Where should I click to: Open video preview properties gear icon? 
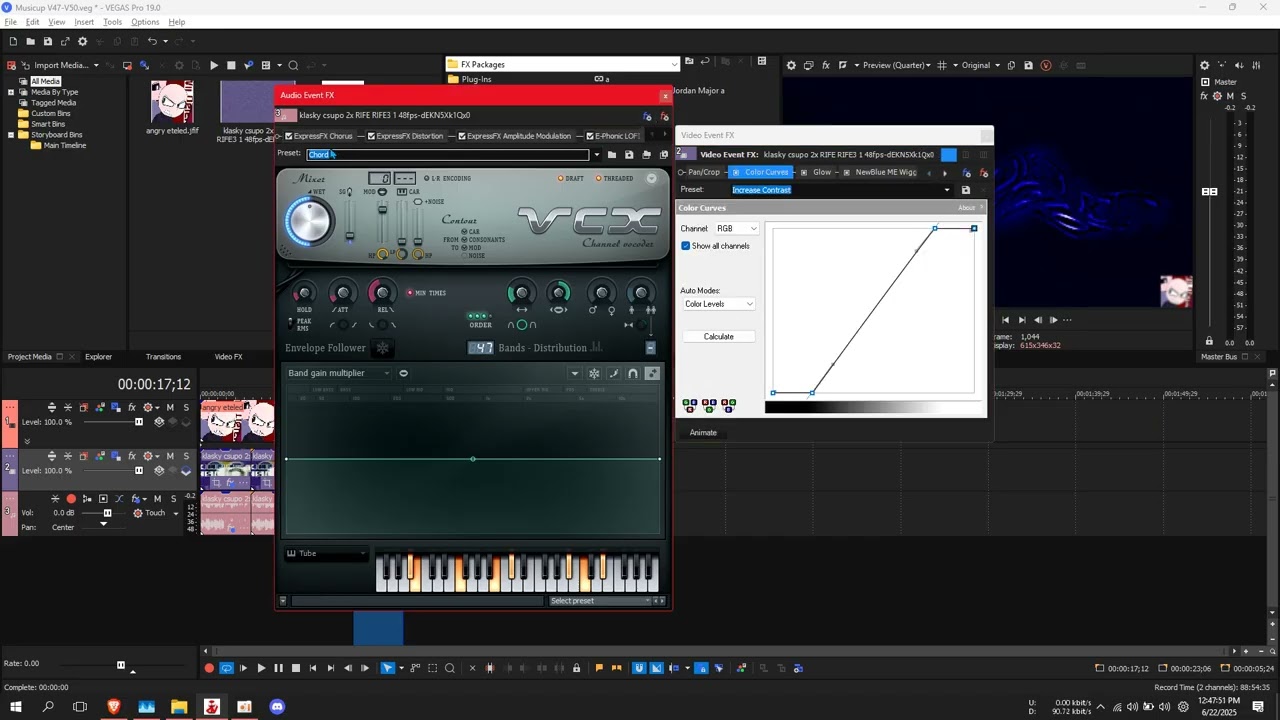[x=791, y=65]
